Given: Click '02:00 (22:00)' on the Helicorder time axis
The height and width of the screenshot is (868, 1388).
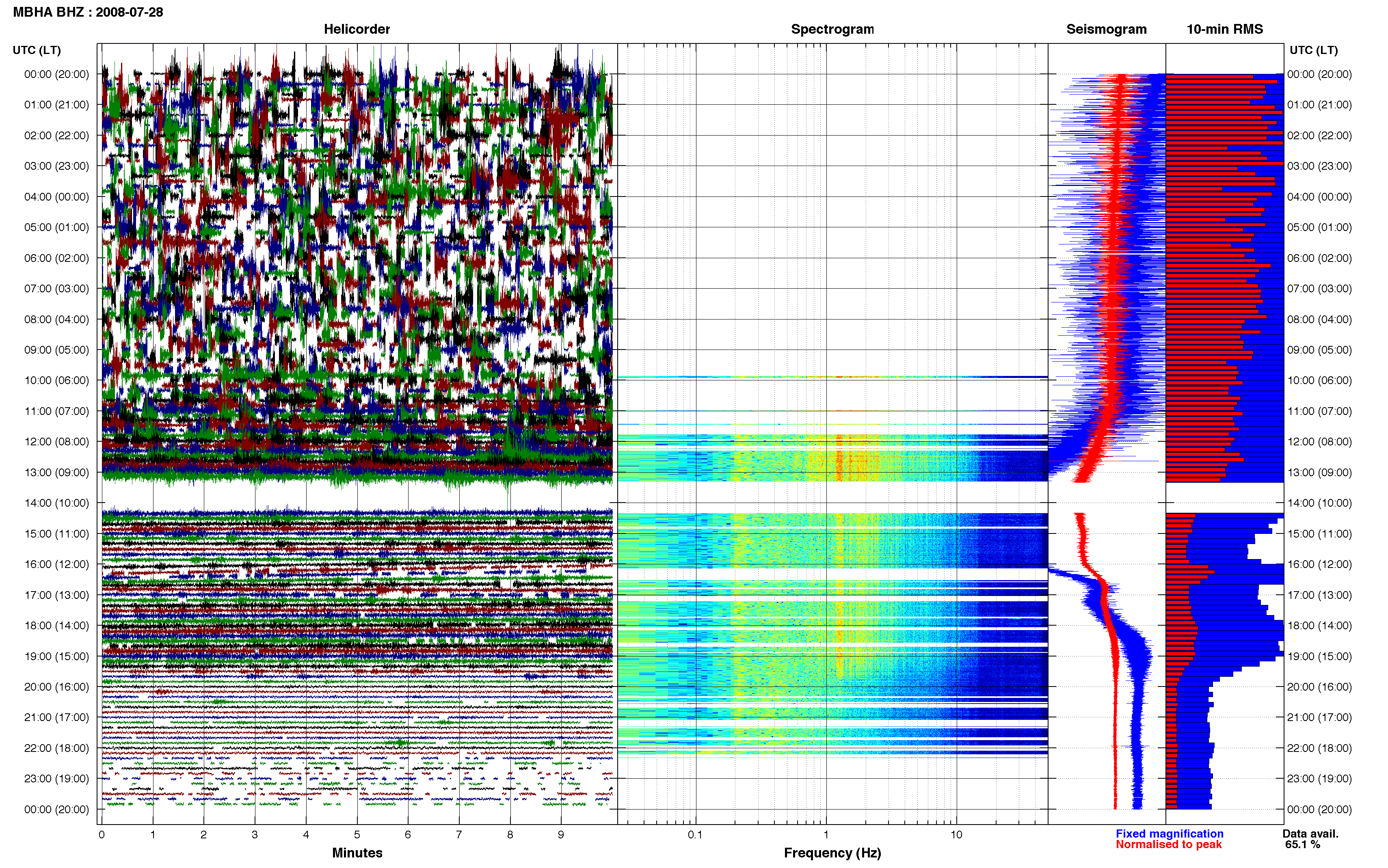Looking at the screenshot, I should pyautogui.click(x=57, y=136).
